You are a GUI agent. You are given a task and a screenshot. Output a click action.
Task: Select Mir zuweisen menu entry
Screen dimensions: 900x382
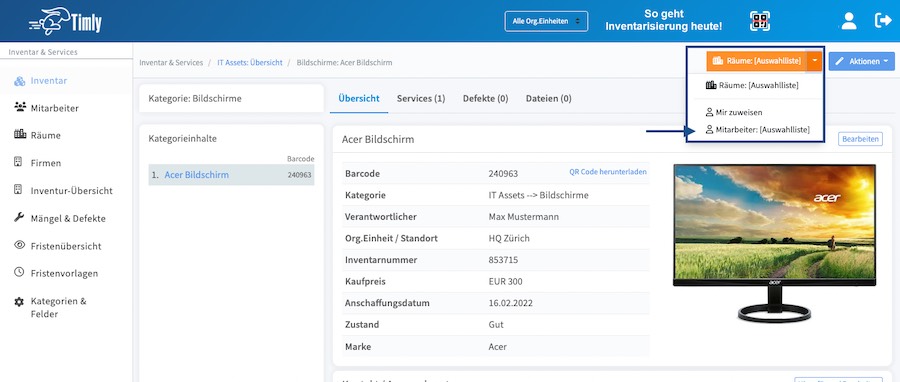coord(734,112)
